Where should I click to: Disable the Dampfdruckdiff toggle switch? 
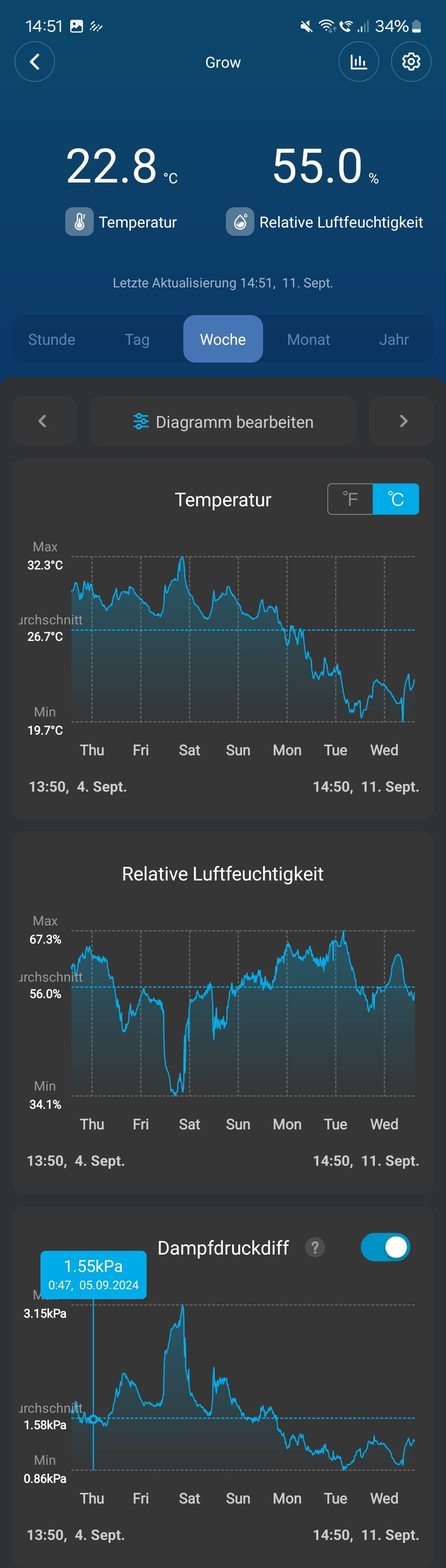click(385, 1247)
